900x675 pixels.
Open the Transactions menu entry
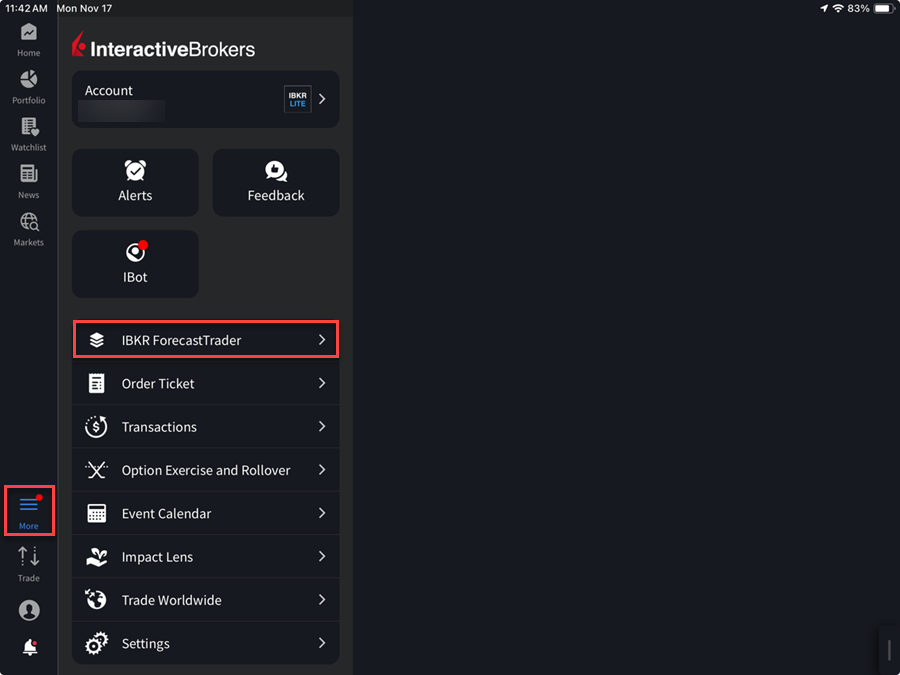(205, 426)
